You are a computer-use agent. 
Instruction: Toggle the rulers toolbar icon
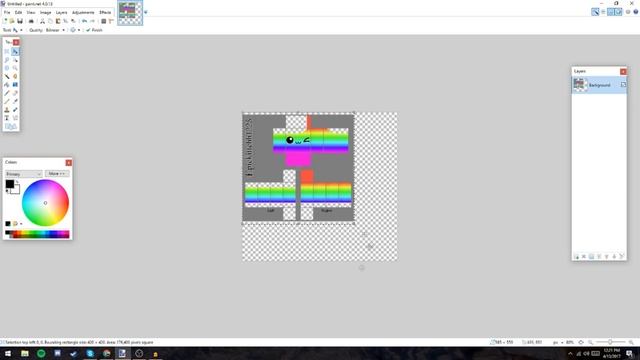click(111, 21)
